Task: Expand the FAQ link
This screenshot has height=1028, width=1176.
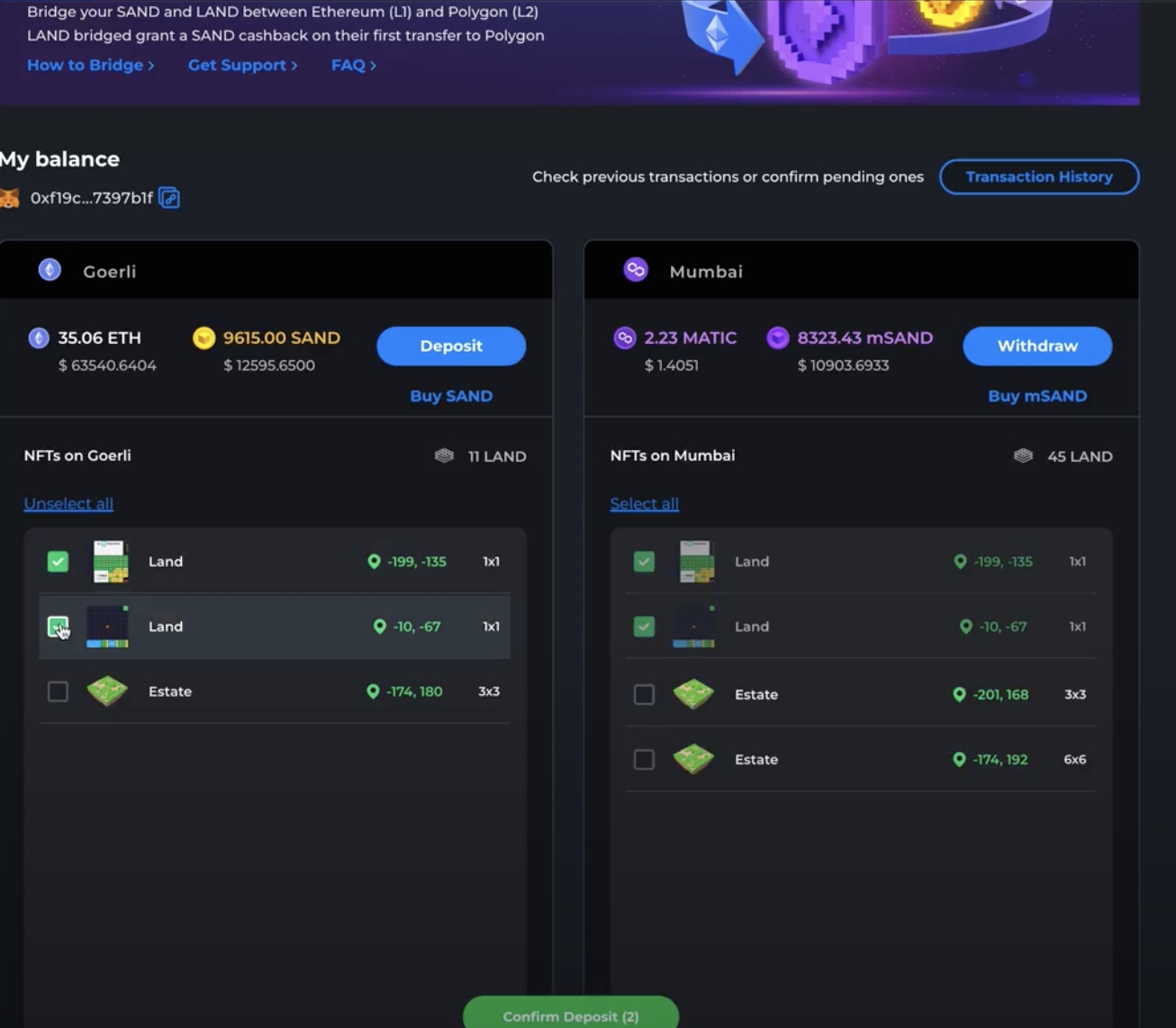Action: 353,65
